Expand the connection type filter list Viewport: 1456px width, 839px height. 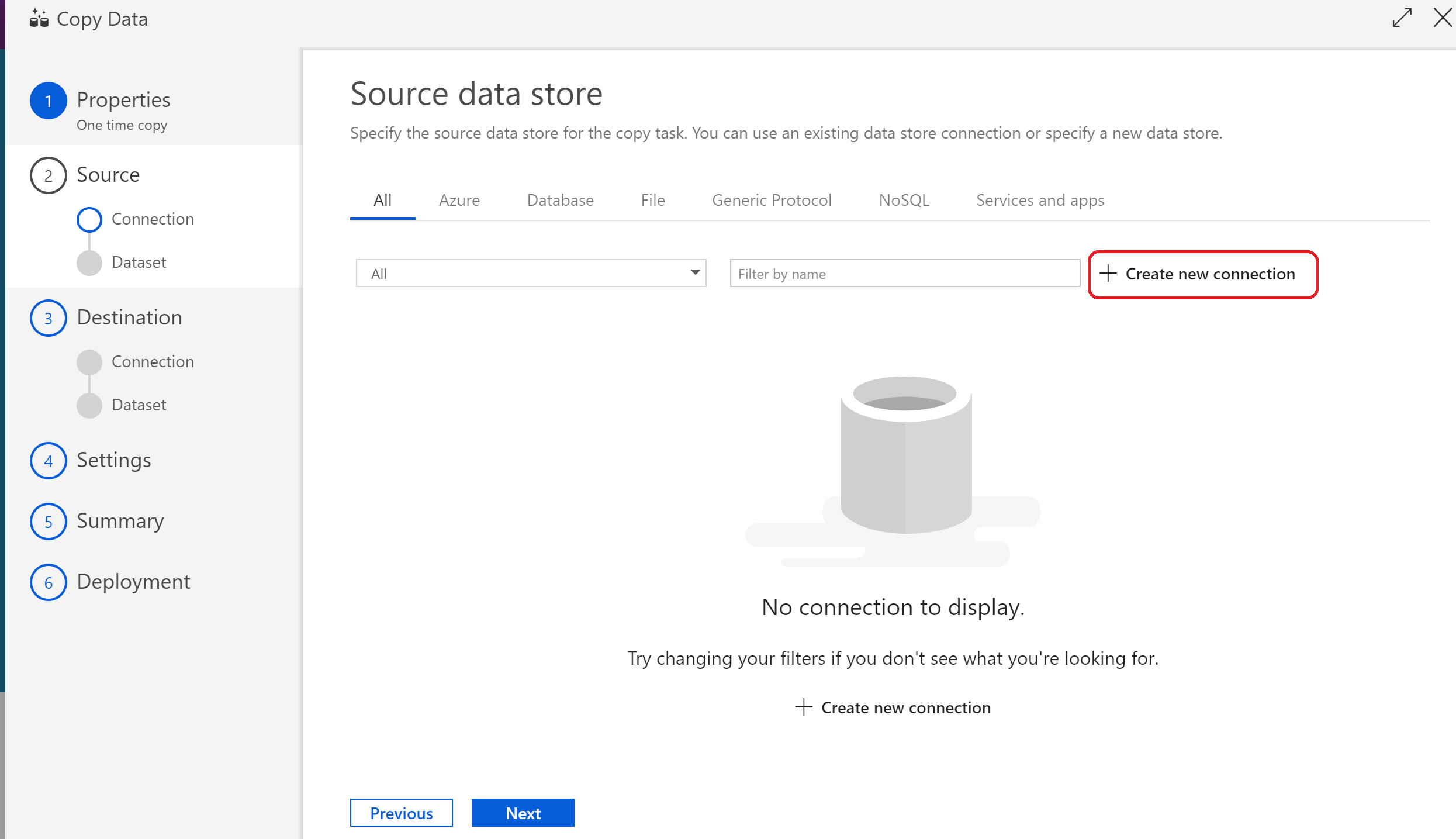696,273
